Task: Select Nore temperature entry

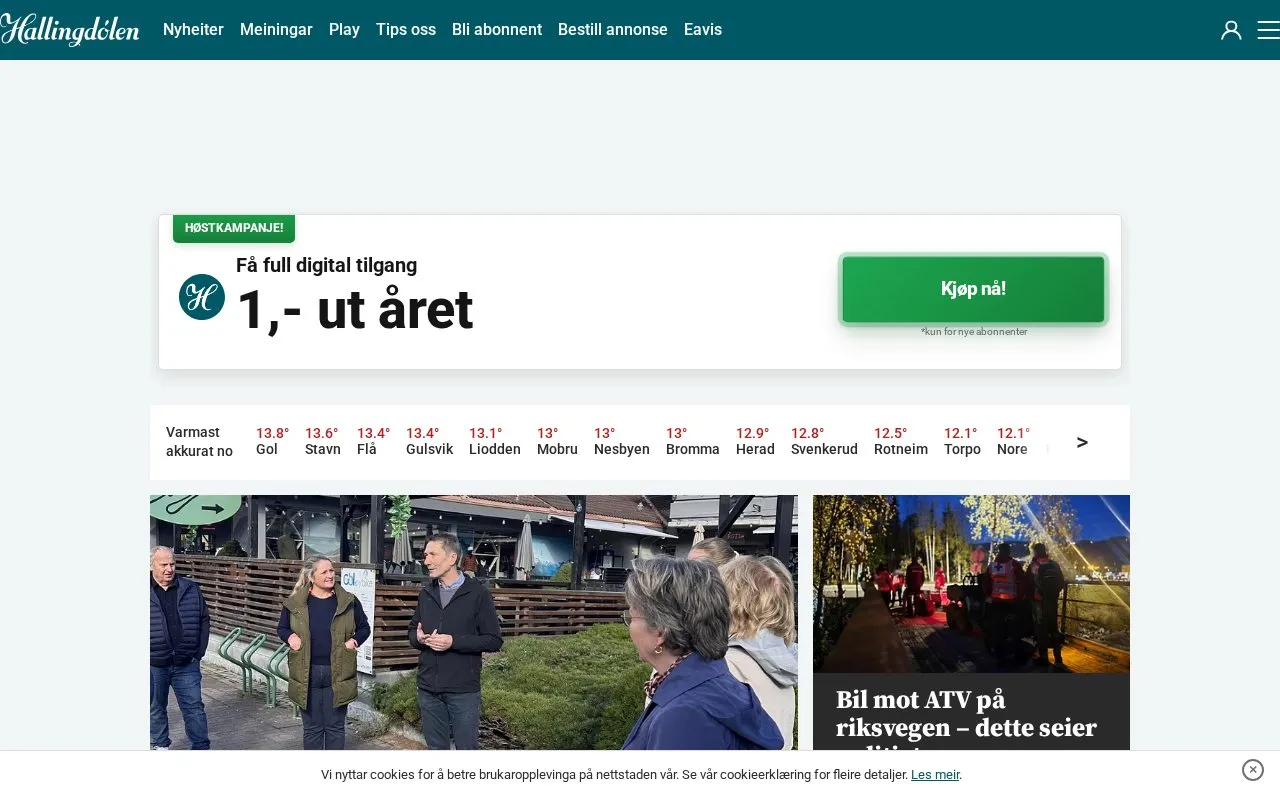Action: pyautogui.click(x=1013, y=441)
